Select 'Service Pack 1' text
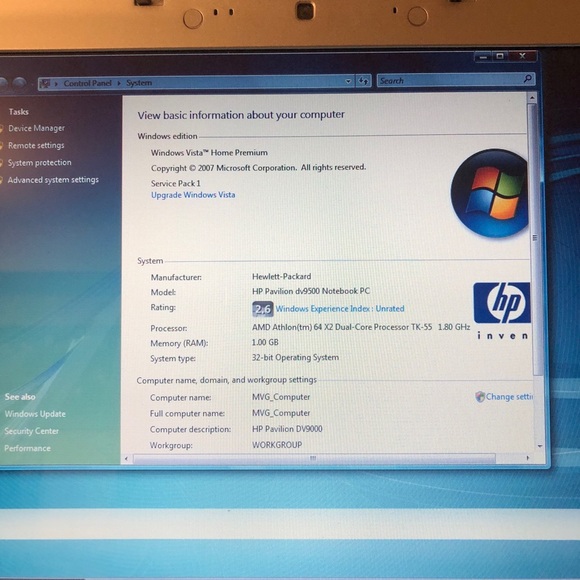Screen dimensions: 580x580 click(x=176, y=183)
